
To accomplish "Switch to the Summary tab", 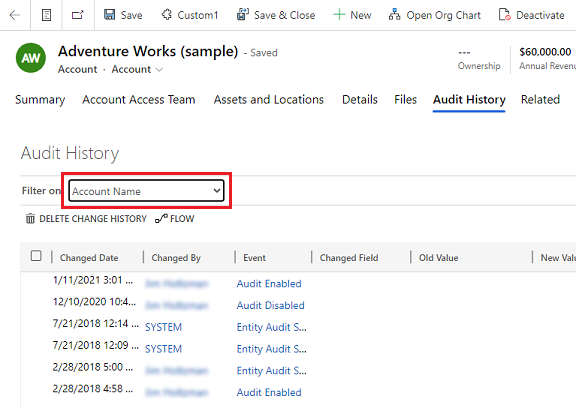I will [x=40, y=100].
